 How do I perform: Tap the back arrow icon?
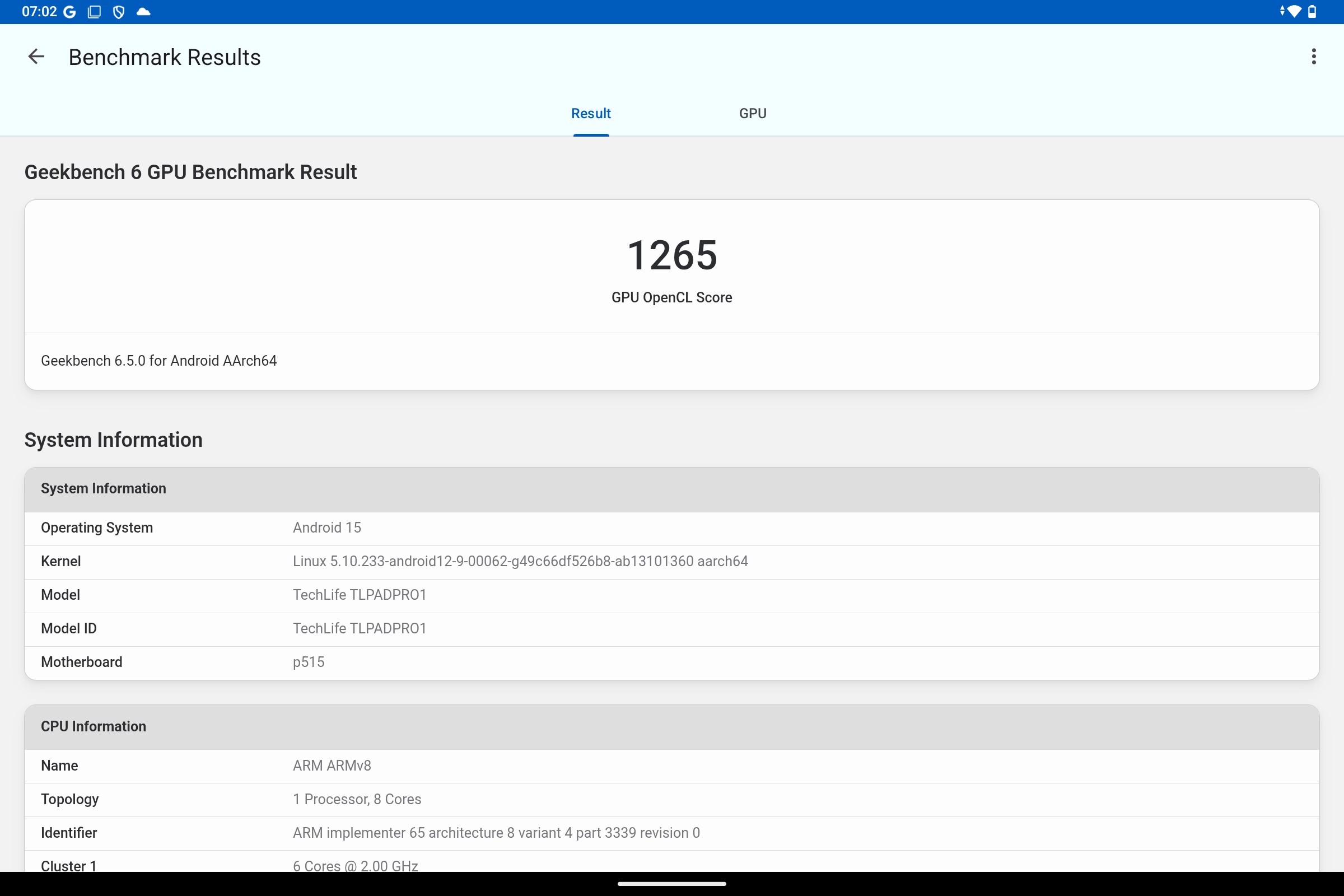pos(36,57)
